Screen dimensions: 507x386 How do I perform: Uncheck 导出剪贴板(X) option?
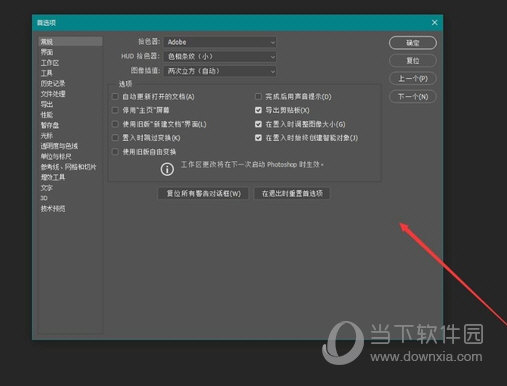point(258,110)
